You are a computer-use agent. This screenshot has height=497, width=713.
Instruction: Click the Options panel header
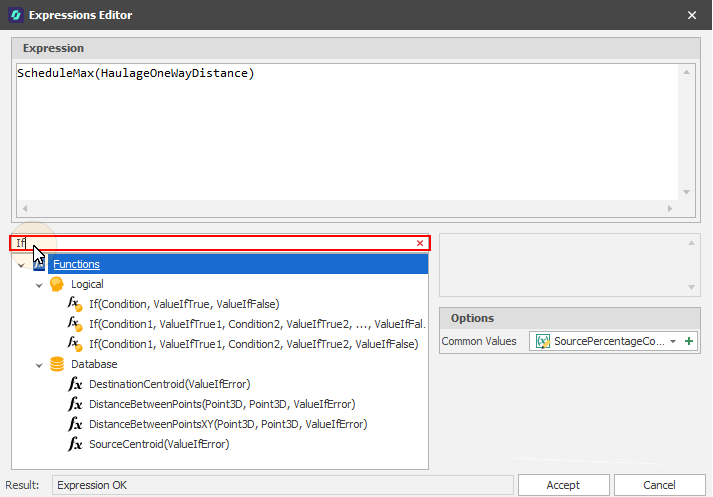click(570, 318)
